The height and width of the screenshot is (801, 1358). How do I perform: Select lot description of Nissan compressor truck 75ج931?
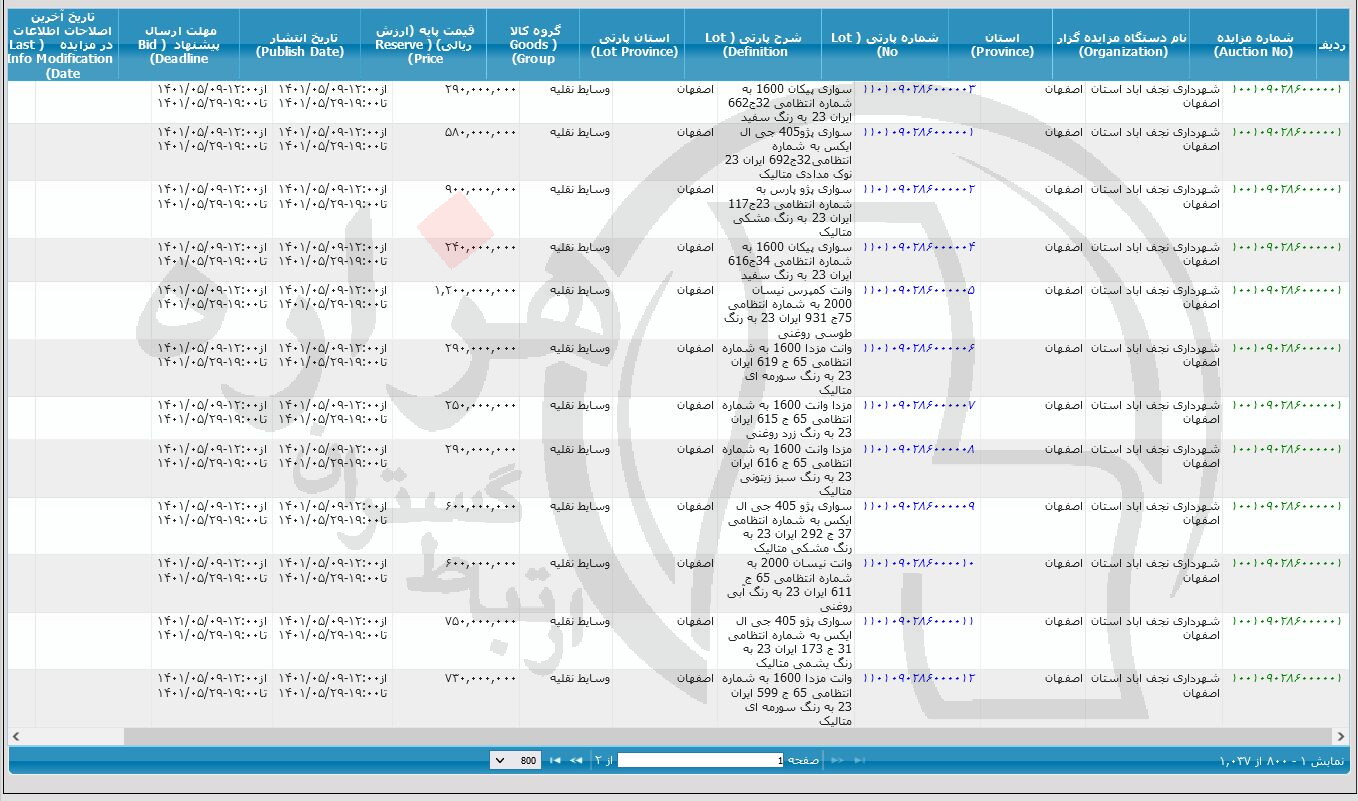(x=790, y=311)
